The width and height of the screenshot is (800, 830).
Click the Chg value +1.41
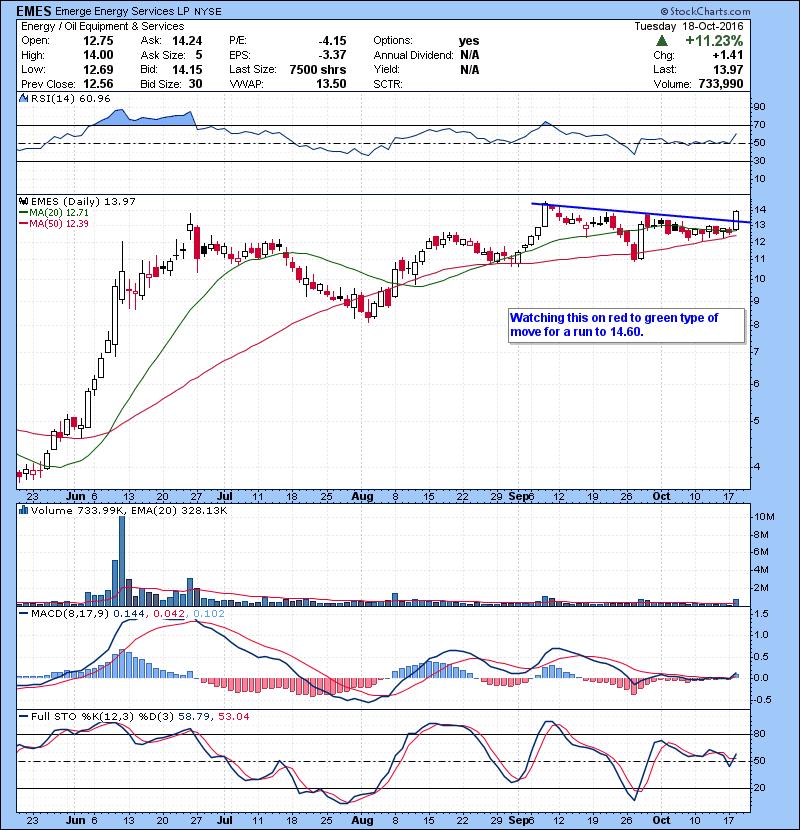pyautogui.click(x=727, y=55)
